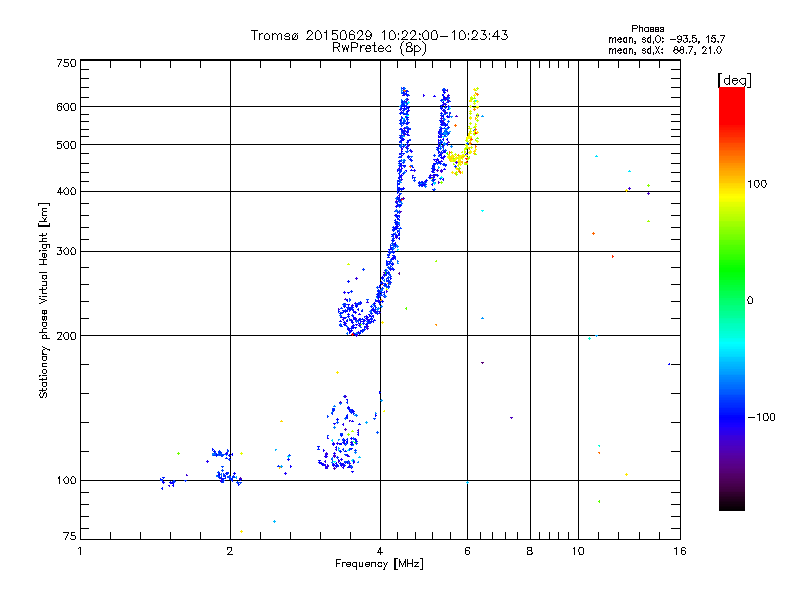Click the plot title 'Tromsø 20150629 10:22:00-10:23:43'
The image size is (800, 600).
click(379, 35)
